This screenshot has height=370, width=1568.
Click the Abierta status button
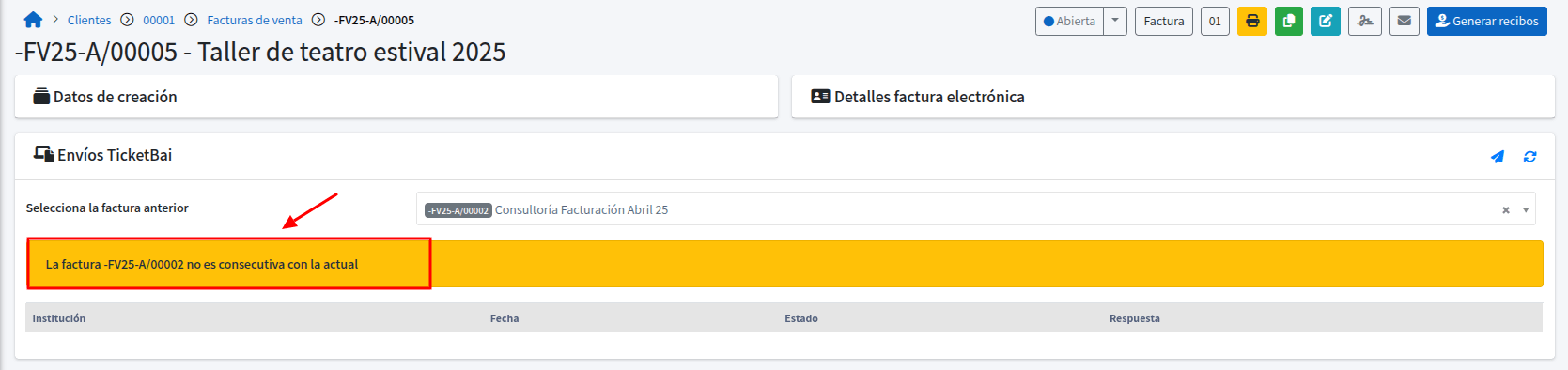[1070, 21]
